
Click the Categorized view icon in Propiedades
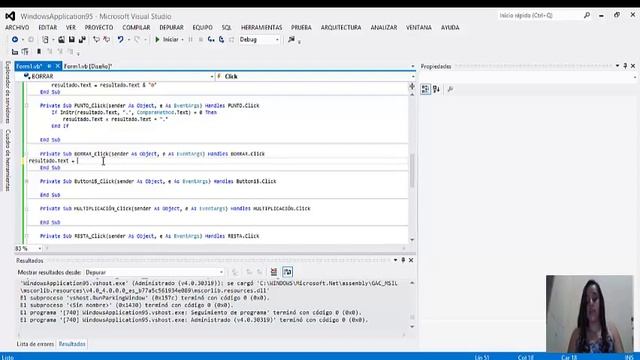[425, 89]
